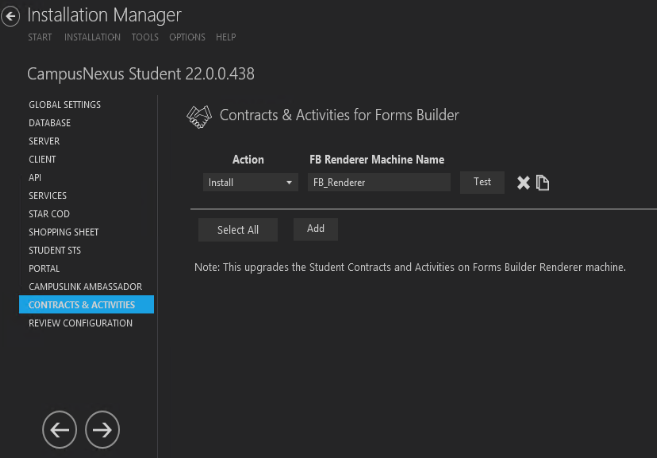The height and width of the screenshot is (458, 657).
Task: Click the copy row icon next to Test
Action: click(x=543, y=183)
